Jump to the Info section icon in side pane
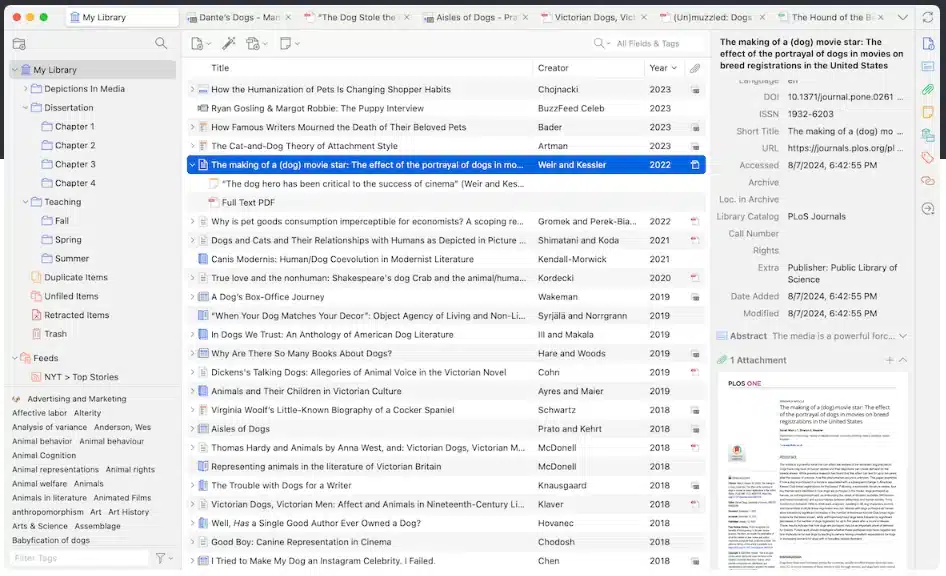Image resolution: width=946 pixels, height=576 pixels. (928, 43)
